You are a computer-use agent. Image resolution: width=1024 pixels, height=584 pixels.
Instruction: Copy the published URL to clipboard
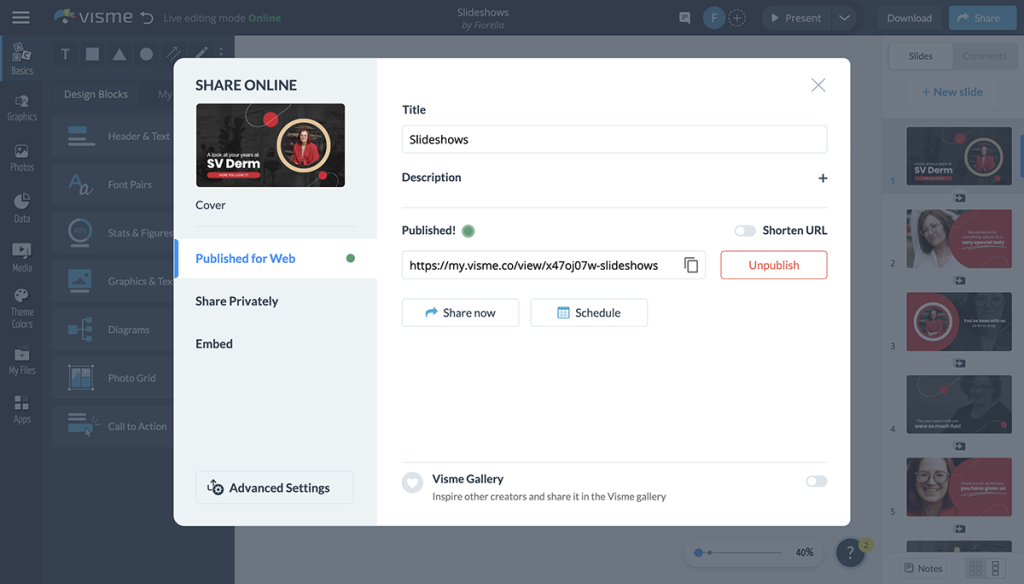[x=691, y=265]
